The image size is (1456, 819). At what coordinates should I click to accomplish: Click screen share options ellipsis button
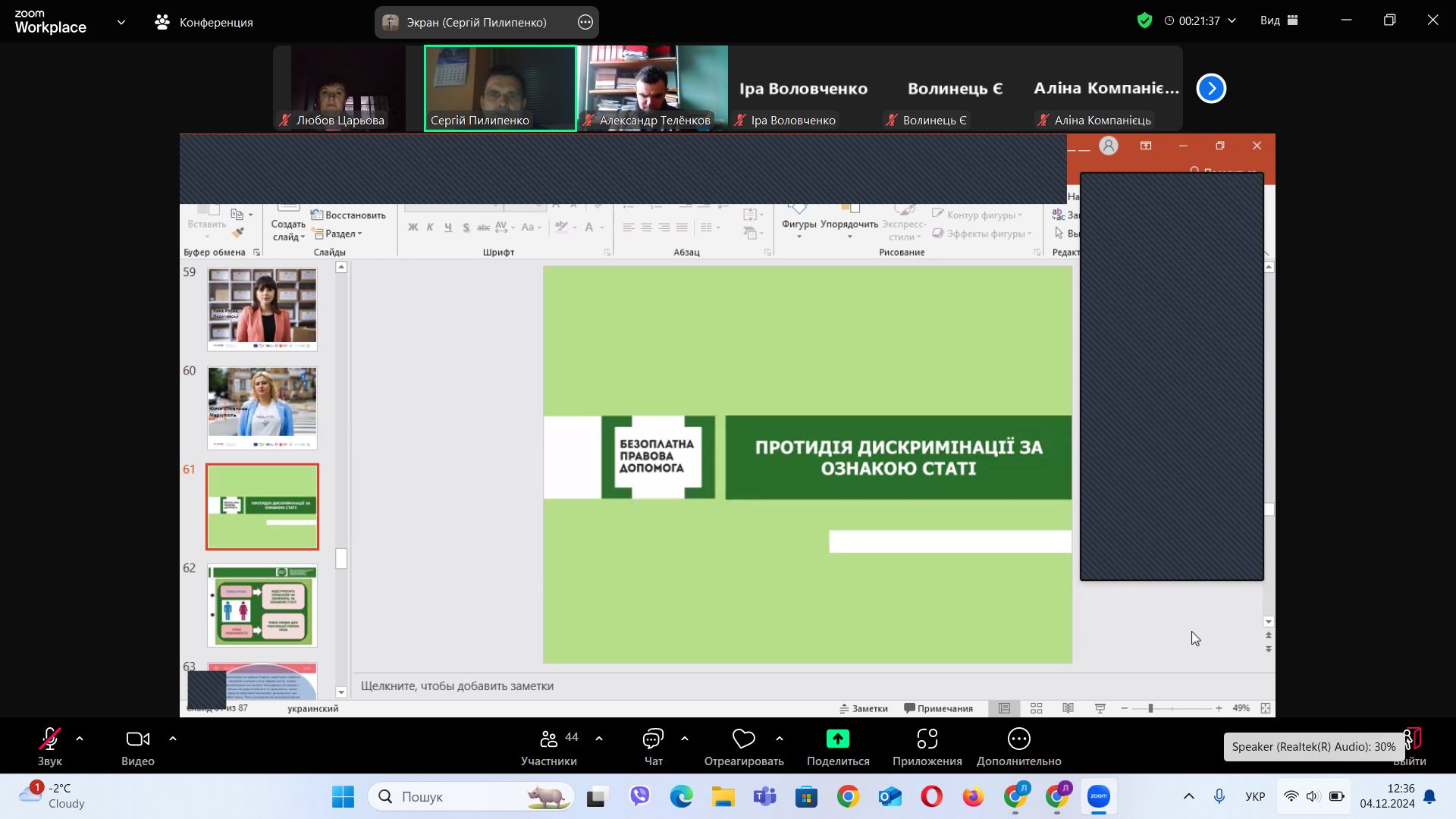click(585, 23)
